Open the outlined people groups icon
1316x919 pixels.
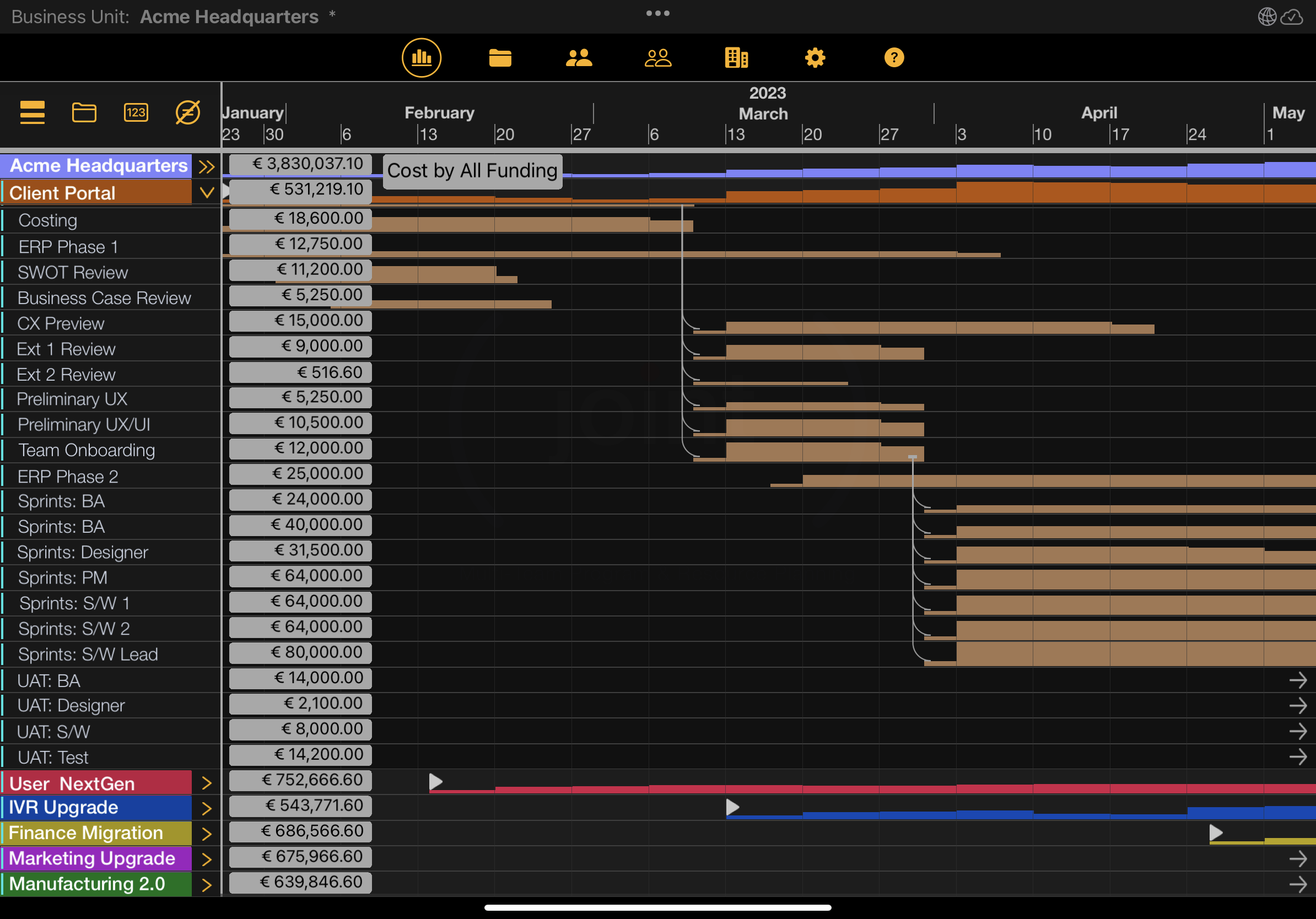[x=657, y=58]
